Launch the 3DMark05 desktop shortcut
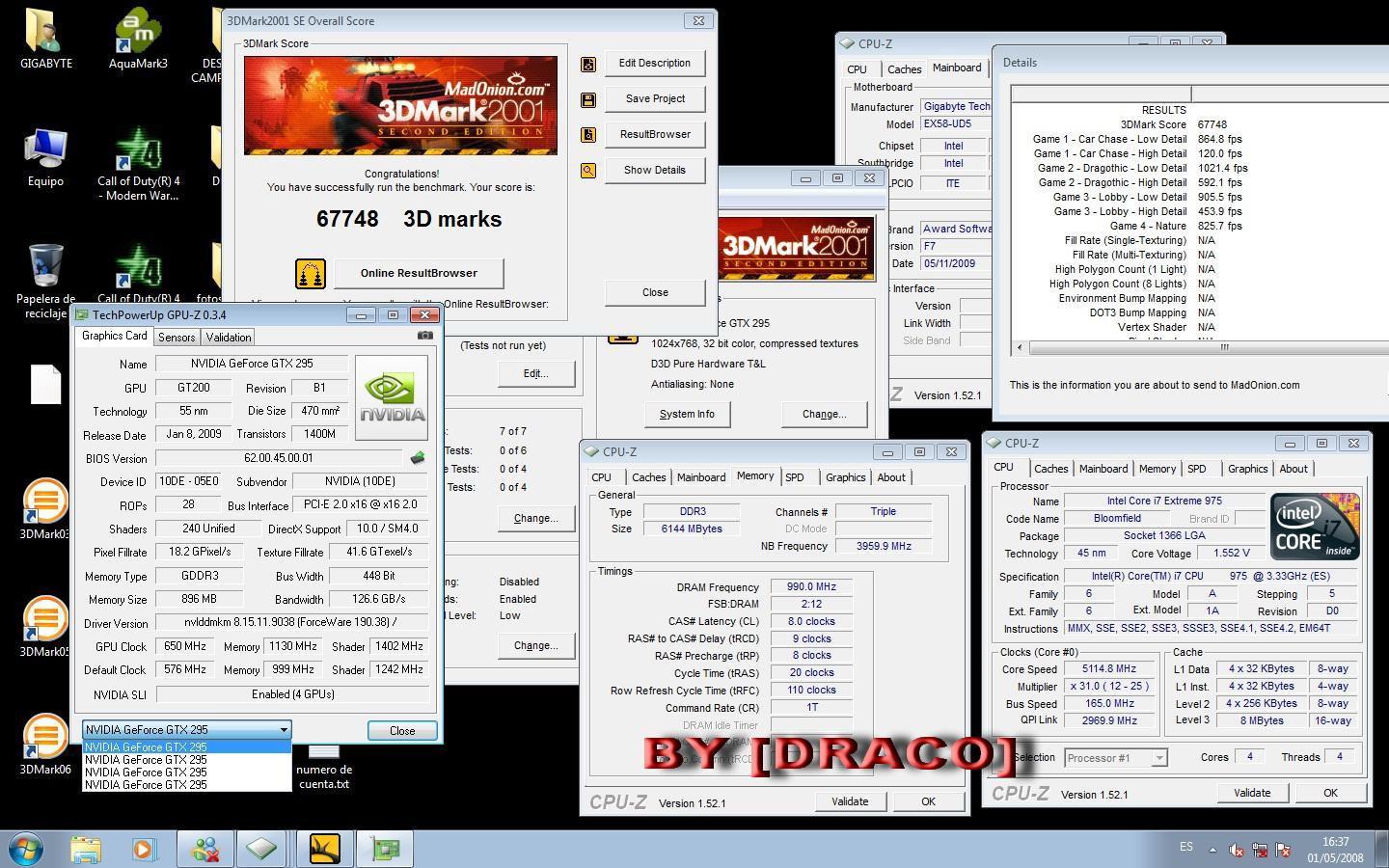The height and width of the screenshot is (868, 1389). point(45,626)
